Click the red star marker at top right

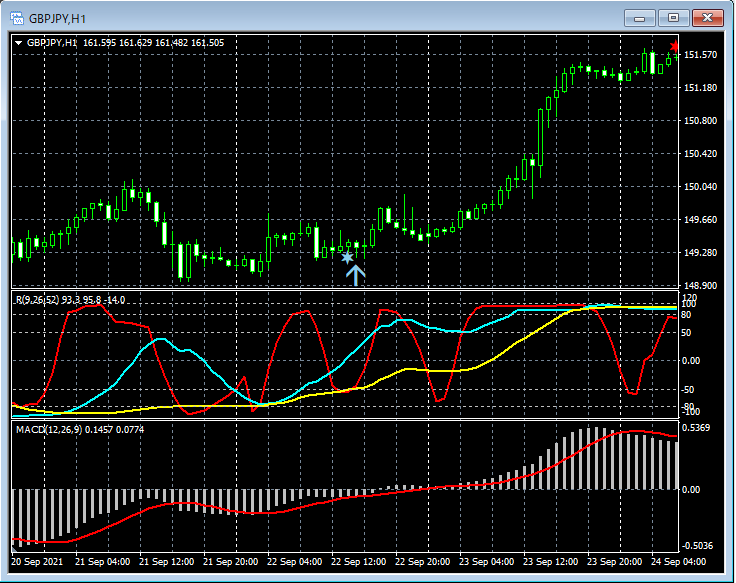[x=675, y=46]
